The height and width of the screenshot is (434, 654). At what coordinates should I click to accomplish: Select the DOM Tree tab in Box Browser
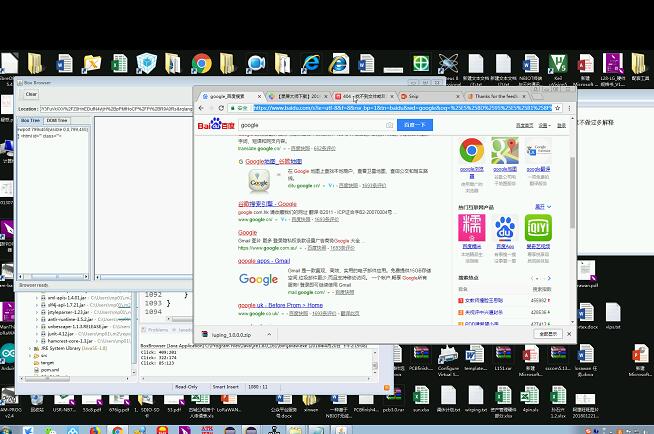57,120
